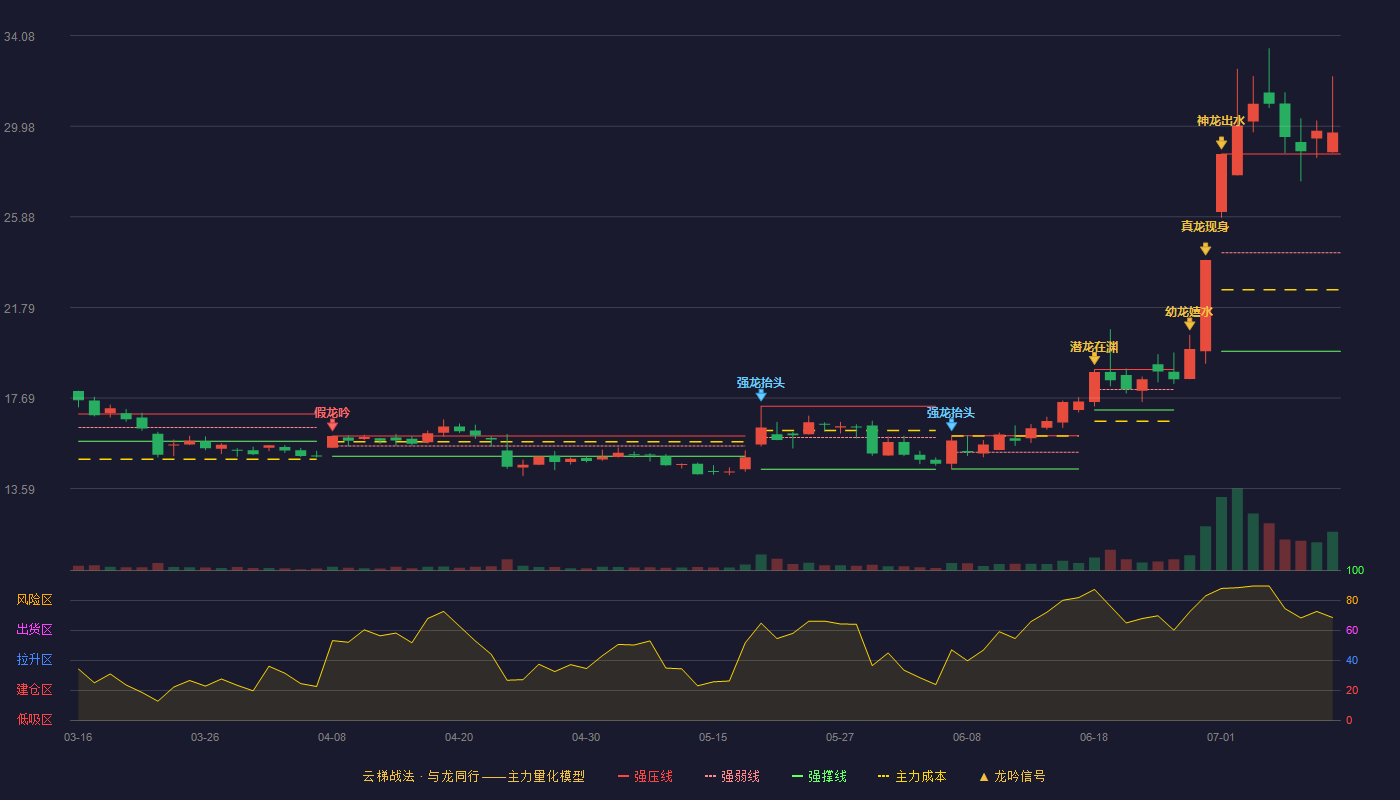Click the 风险区 zone label
1400x800 pixels.
(34, 600)
